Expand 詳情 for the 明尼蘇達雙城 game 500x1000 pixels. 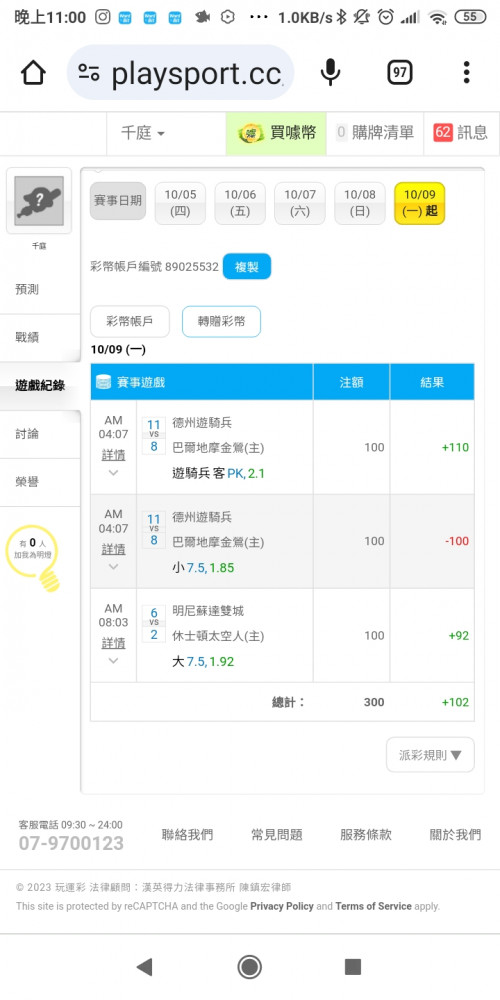[114, 643]
